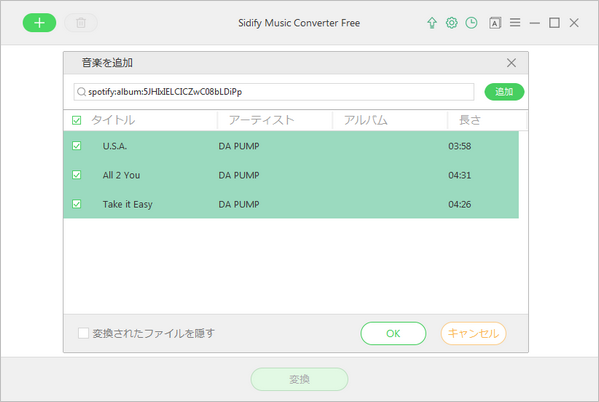Click DA PUMP artist in All 2 You row
Viewport: 599px width, 402px height.
[239, 175]
